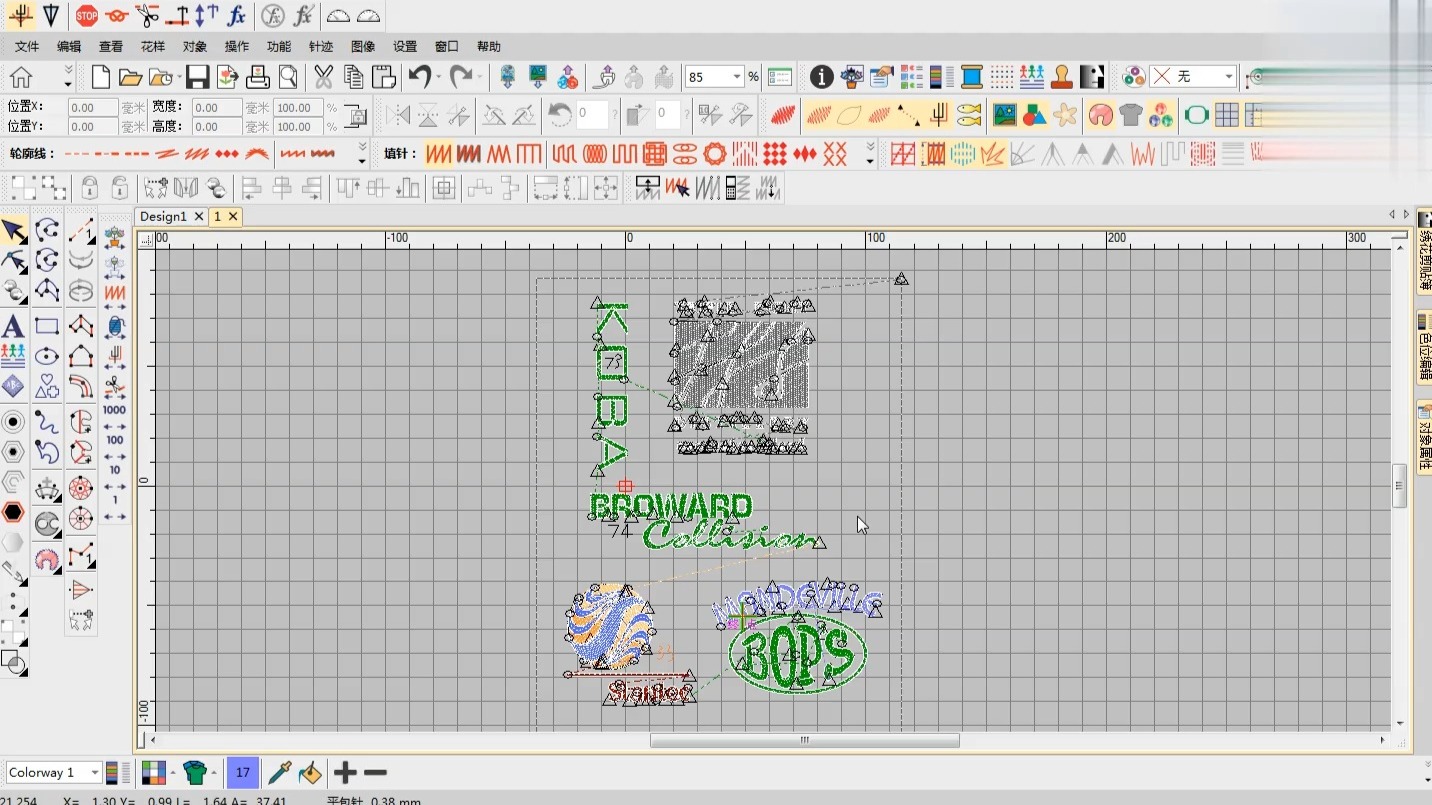
Task: Toggle the grid display icon
Action: point(1227,115)
